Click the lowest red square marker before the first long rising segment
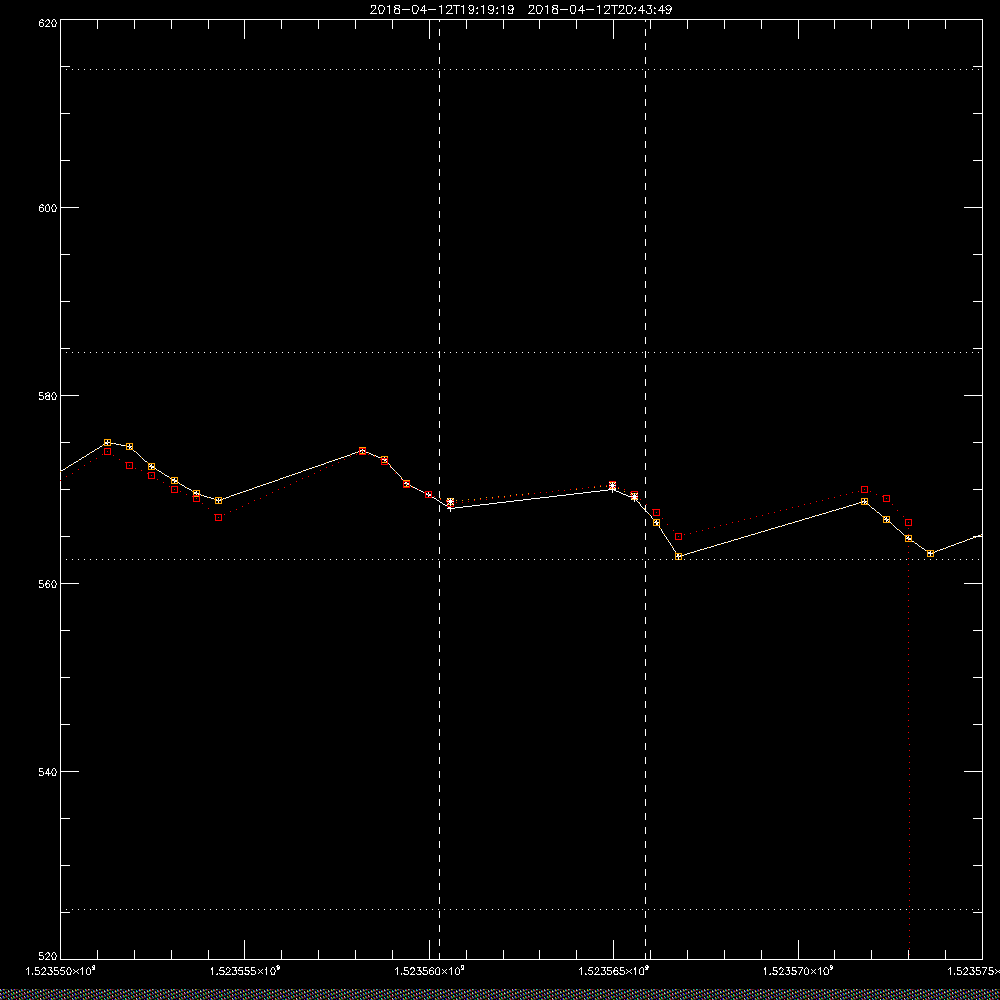The height and width of the screenshot is (1000, 1000). 218,517
